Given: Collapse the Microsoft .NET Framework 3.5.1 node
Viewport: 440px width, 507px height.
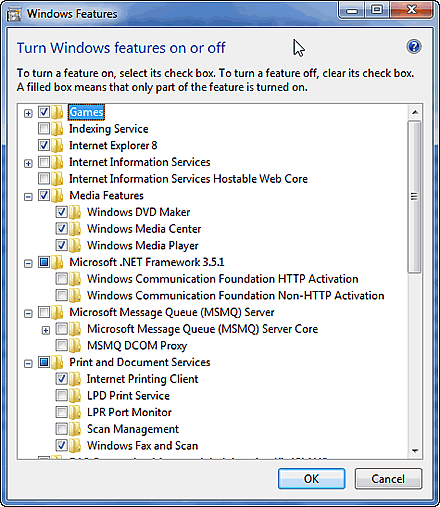Looking at the screenshot, I should [x=28, y=264].
